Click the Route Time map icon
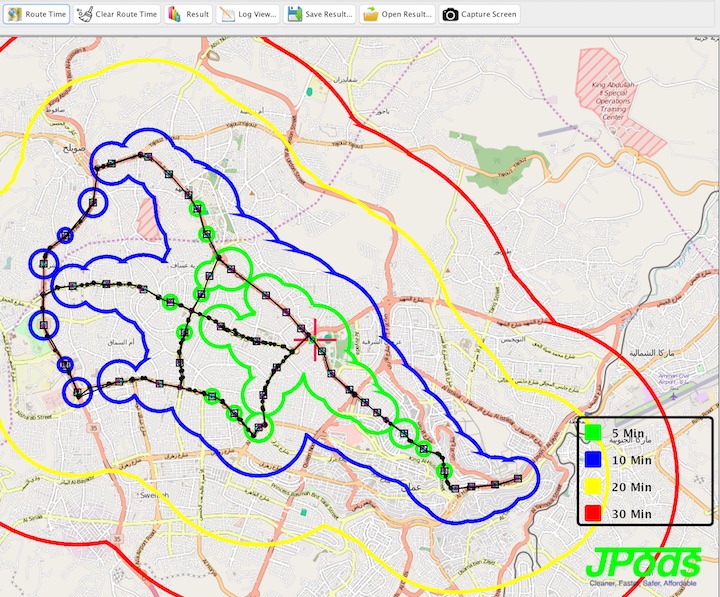 pyautogui.click(x=15, y=15)
